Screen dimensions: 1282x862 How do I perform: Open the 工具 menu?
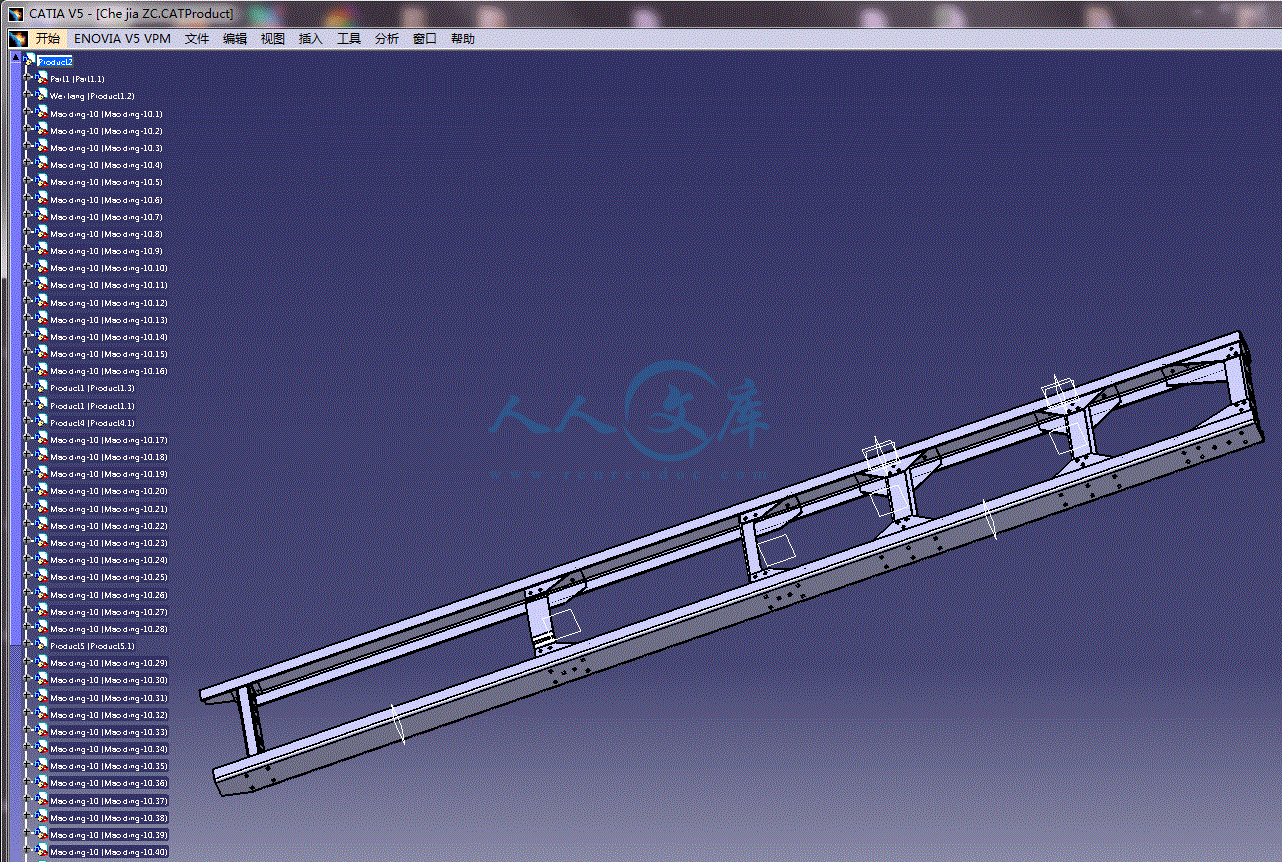(x=349, y=39)
